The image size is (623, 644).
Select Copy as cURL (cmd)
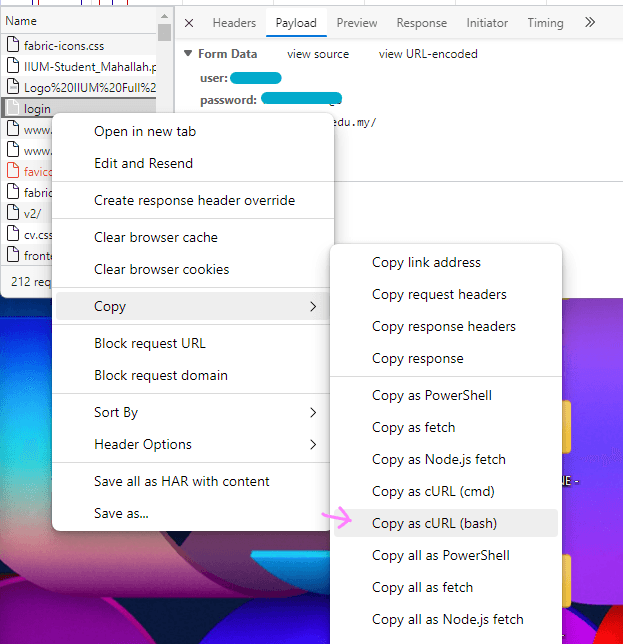pyautogui.click(x=446, y=492)
